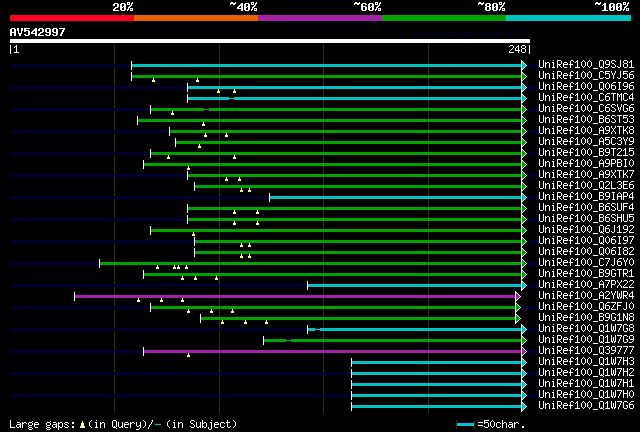Viewport: 640px width, 432px height.
Task: Select the query name AV542997
Action: [38, 32]
